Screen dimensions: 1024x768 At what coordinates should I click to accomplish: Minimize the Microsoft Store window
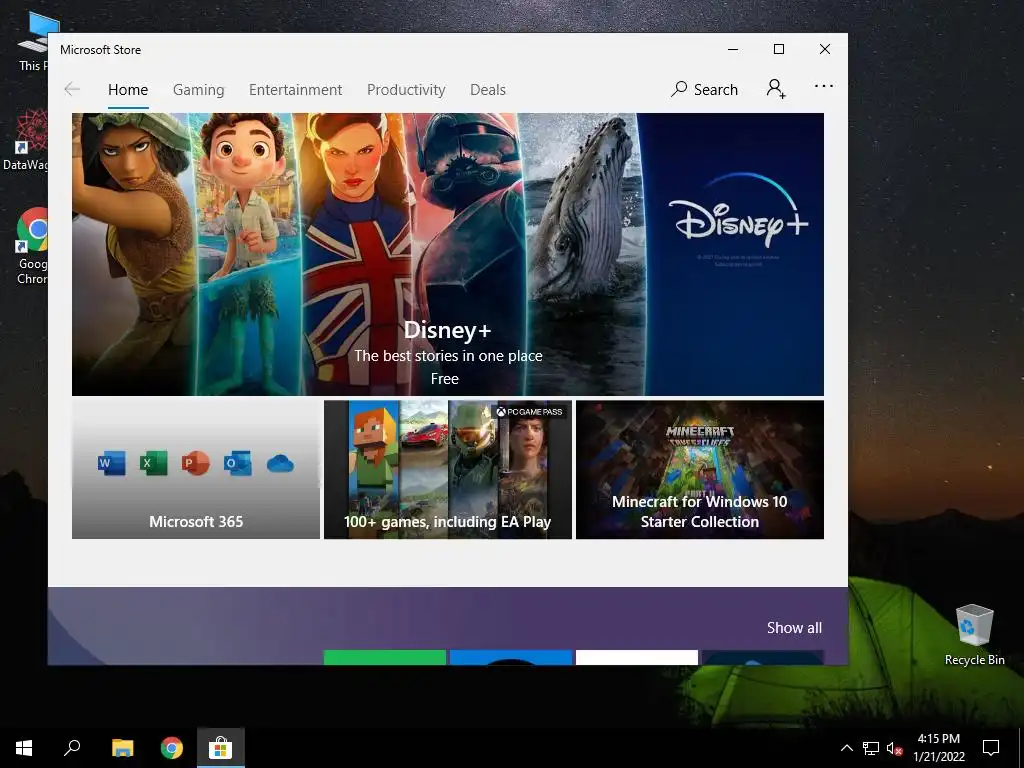pyautogui.click(x=733, y=50)
